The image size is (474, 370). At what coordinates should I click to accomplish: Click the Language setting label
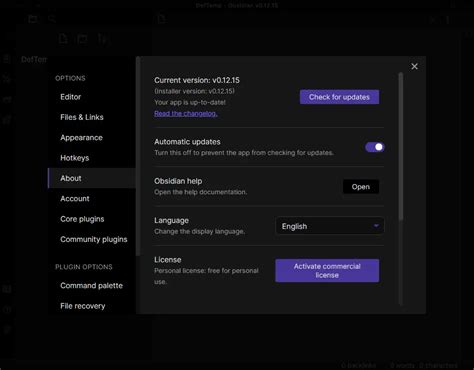(x=171, y=221)
